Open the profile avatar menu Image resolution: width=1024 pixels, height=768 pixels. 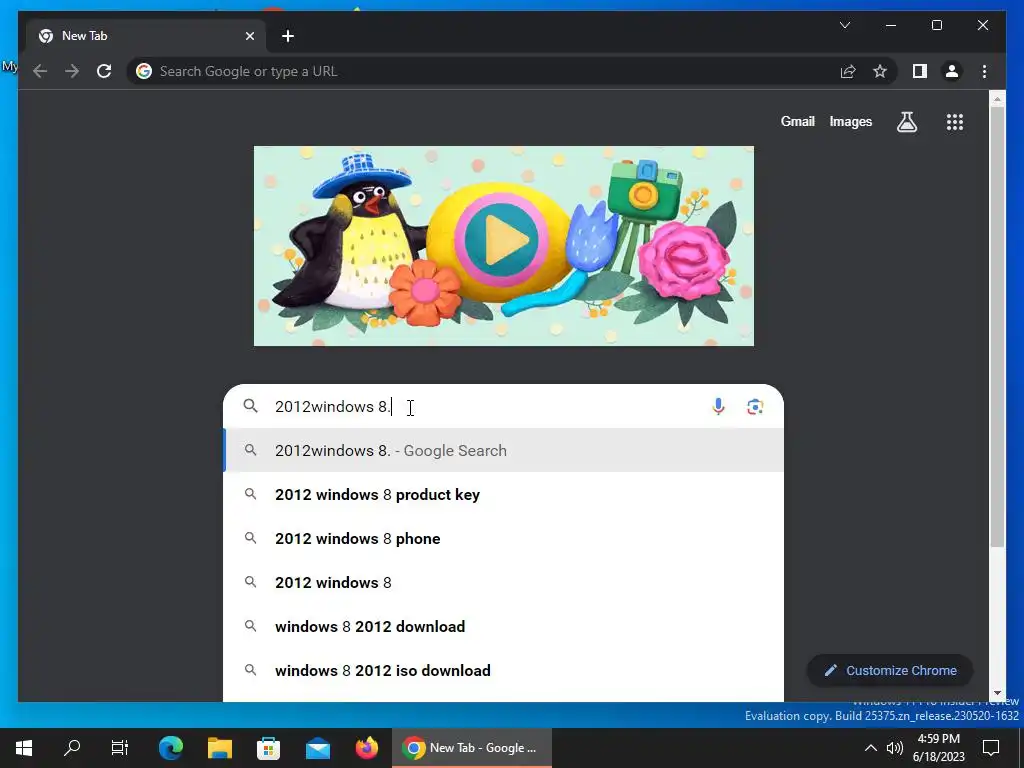tap(952, 71)
